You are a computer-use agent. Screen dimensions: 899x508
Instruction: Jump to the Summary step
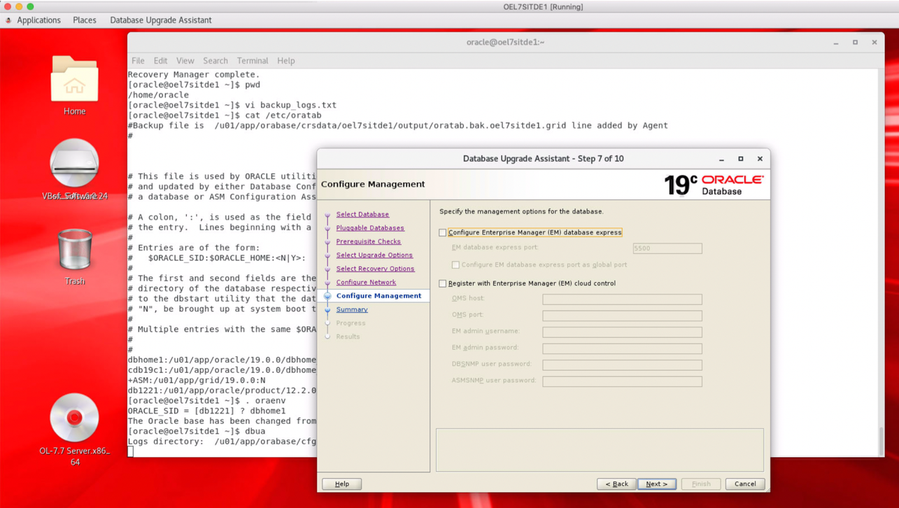pyautogui.click(x=352, y=310)
